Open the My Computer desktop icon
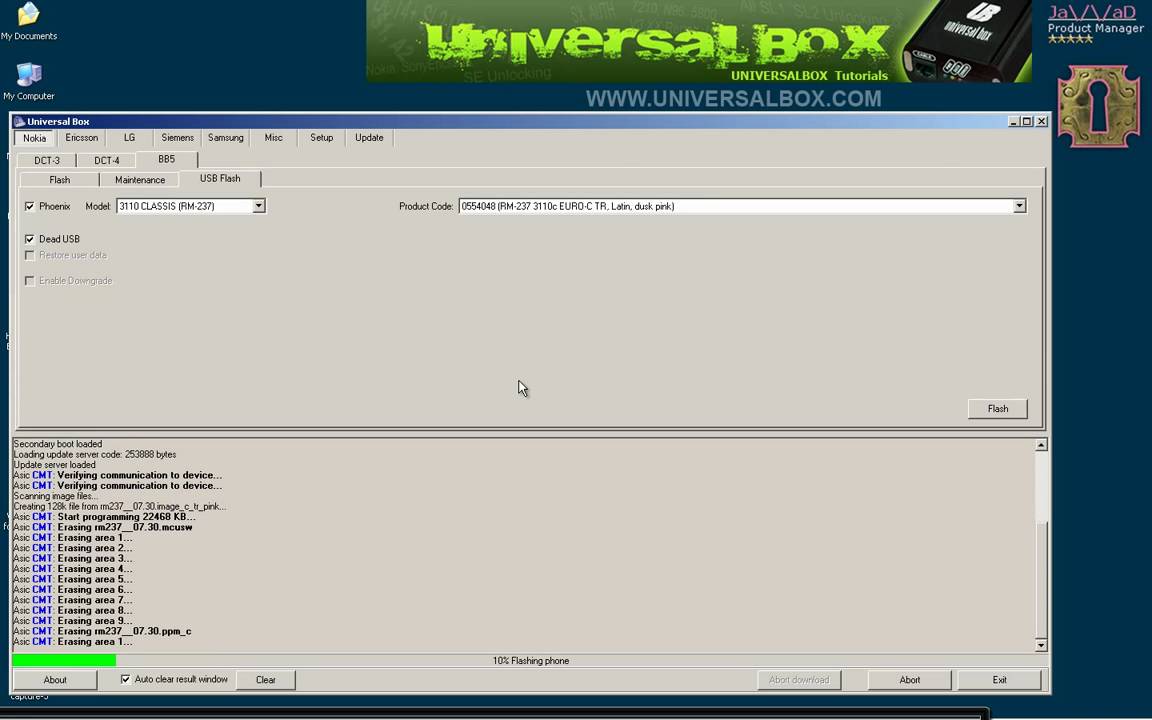The height and width of the screenshot is (720, 1152). click(29, 81)
